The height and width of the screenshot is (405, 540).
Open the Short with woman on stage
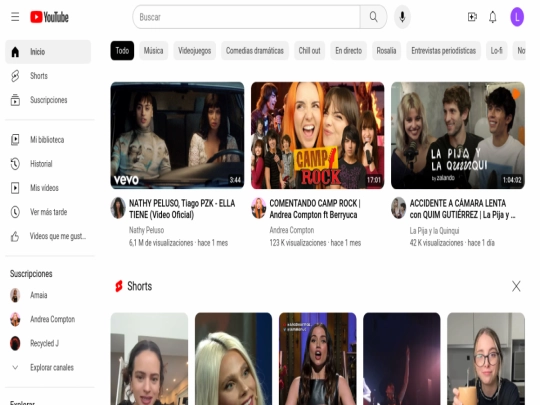[318, 359]
